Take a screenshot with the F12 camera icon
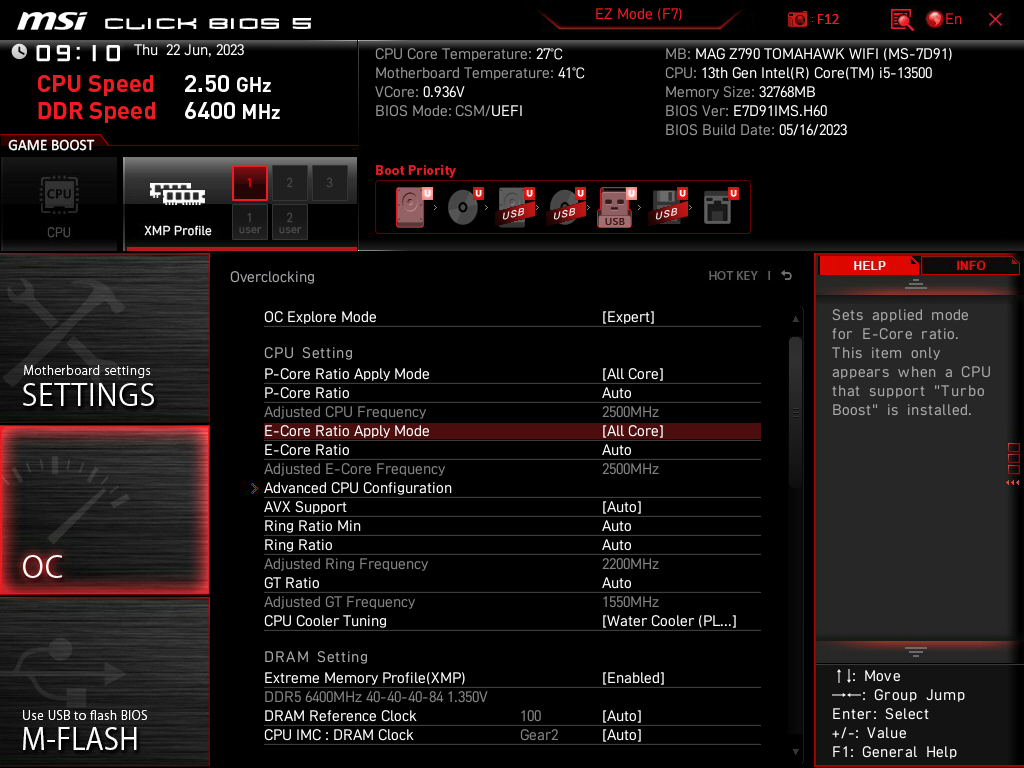This screenshot has height=768, width=1024. [797, 20]
